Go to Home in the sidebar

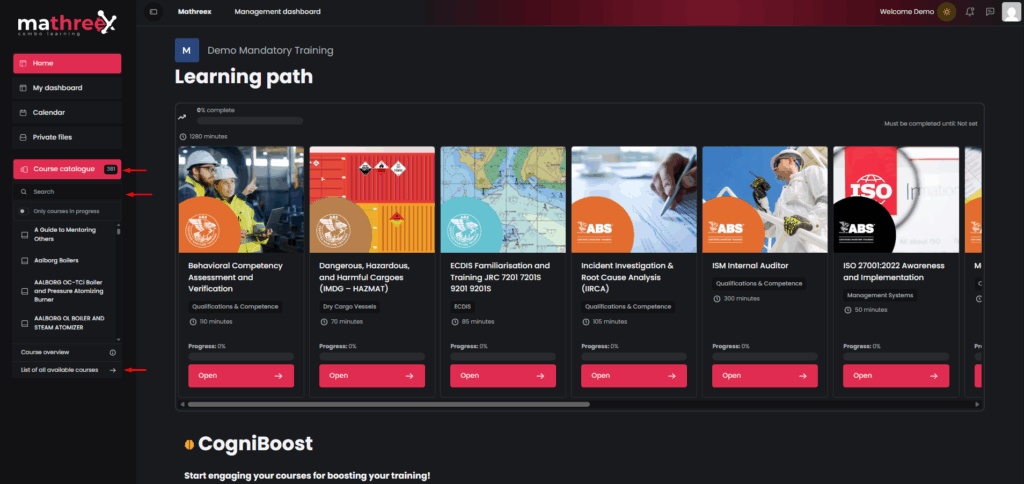pos(67,63)
